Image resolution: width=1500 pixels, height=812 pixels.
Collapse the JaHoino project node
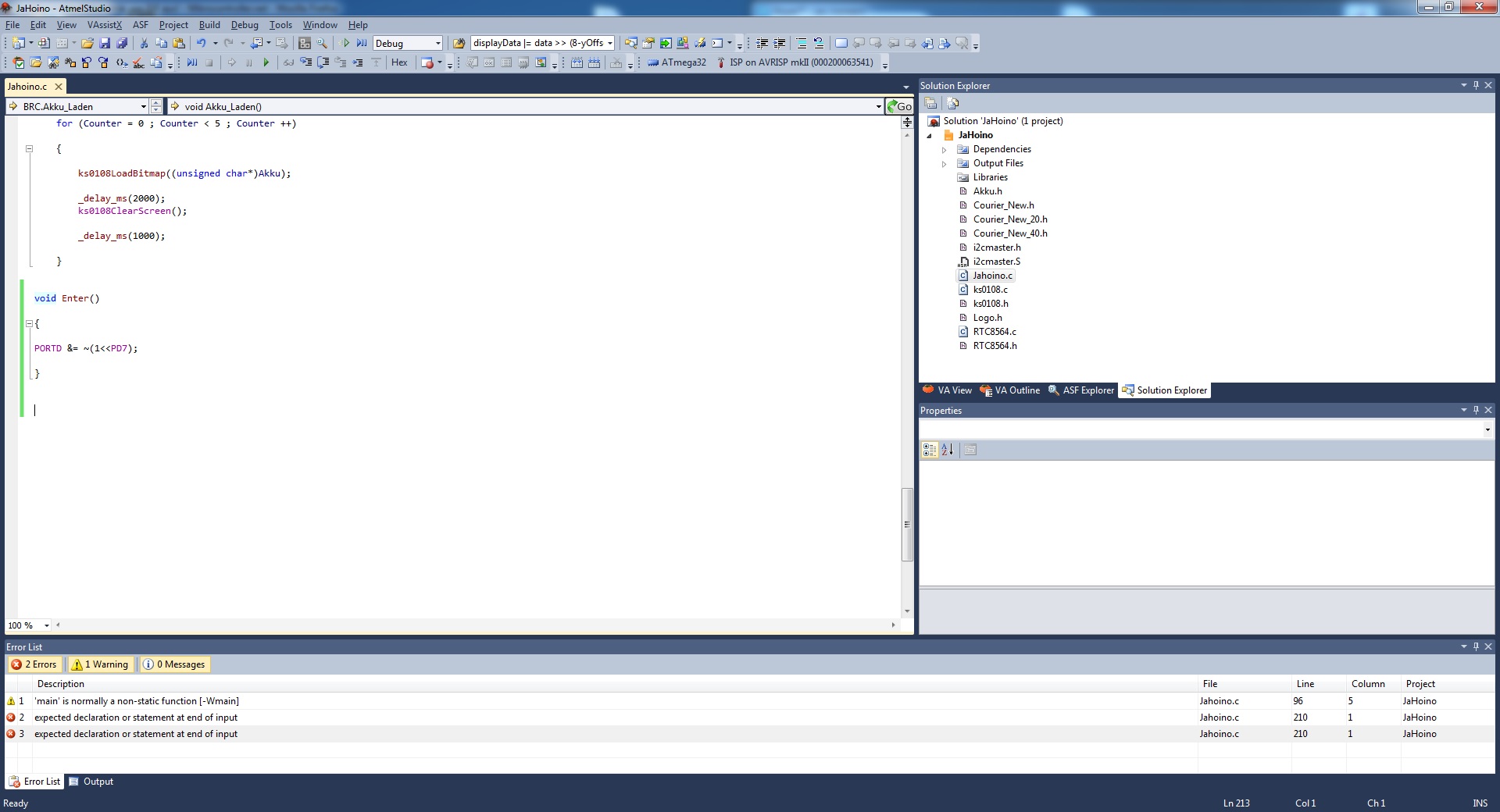point(930,136)
